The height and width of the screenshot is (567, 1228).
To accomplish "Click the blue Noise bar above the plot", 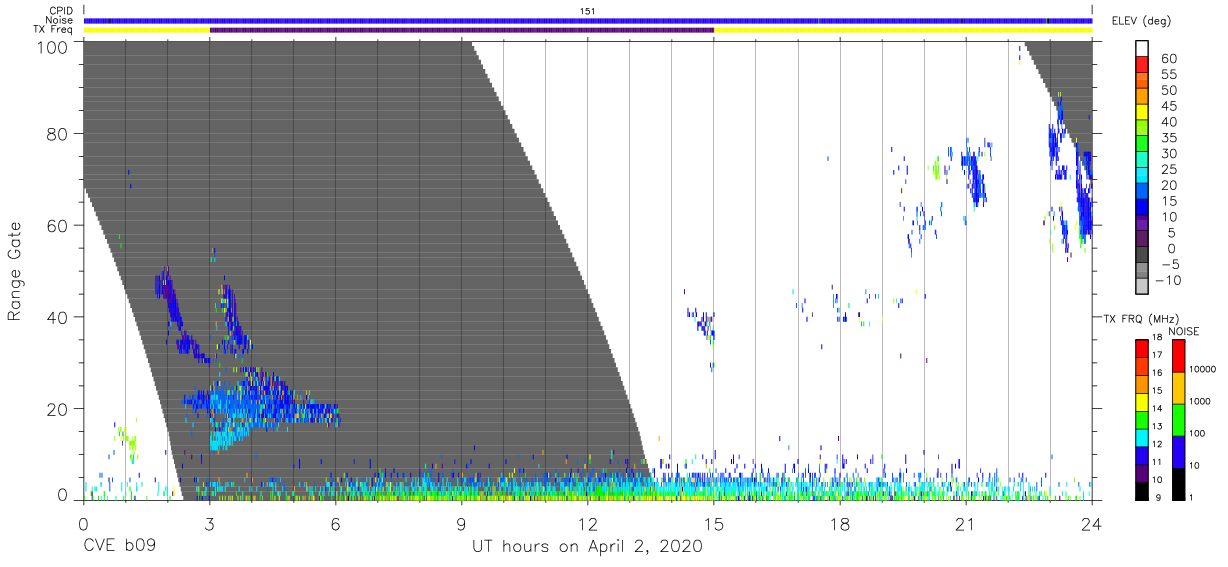I will tap(588, 20).
